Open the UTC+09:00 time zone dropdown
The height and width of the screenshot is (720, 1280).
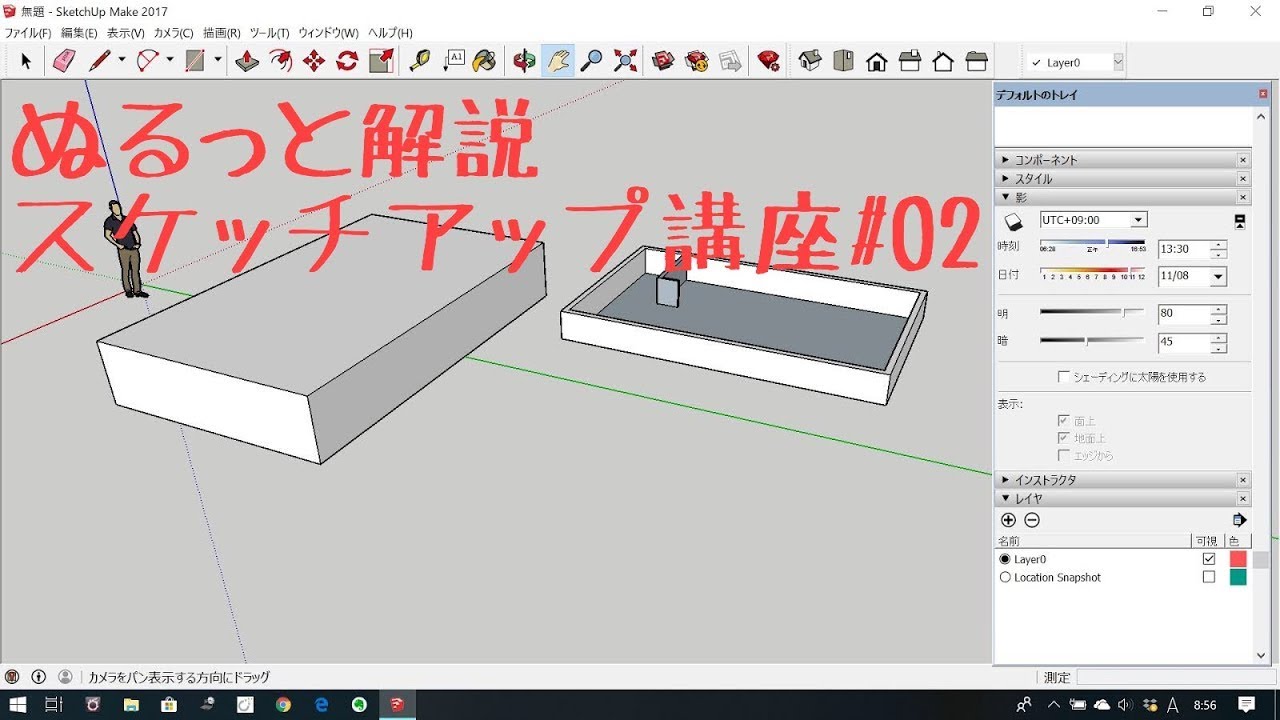point(1138,220)
